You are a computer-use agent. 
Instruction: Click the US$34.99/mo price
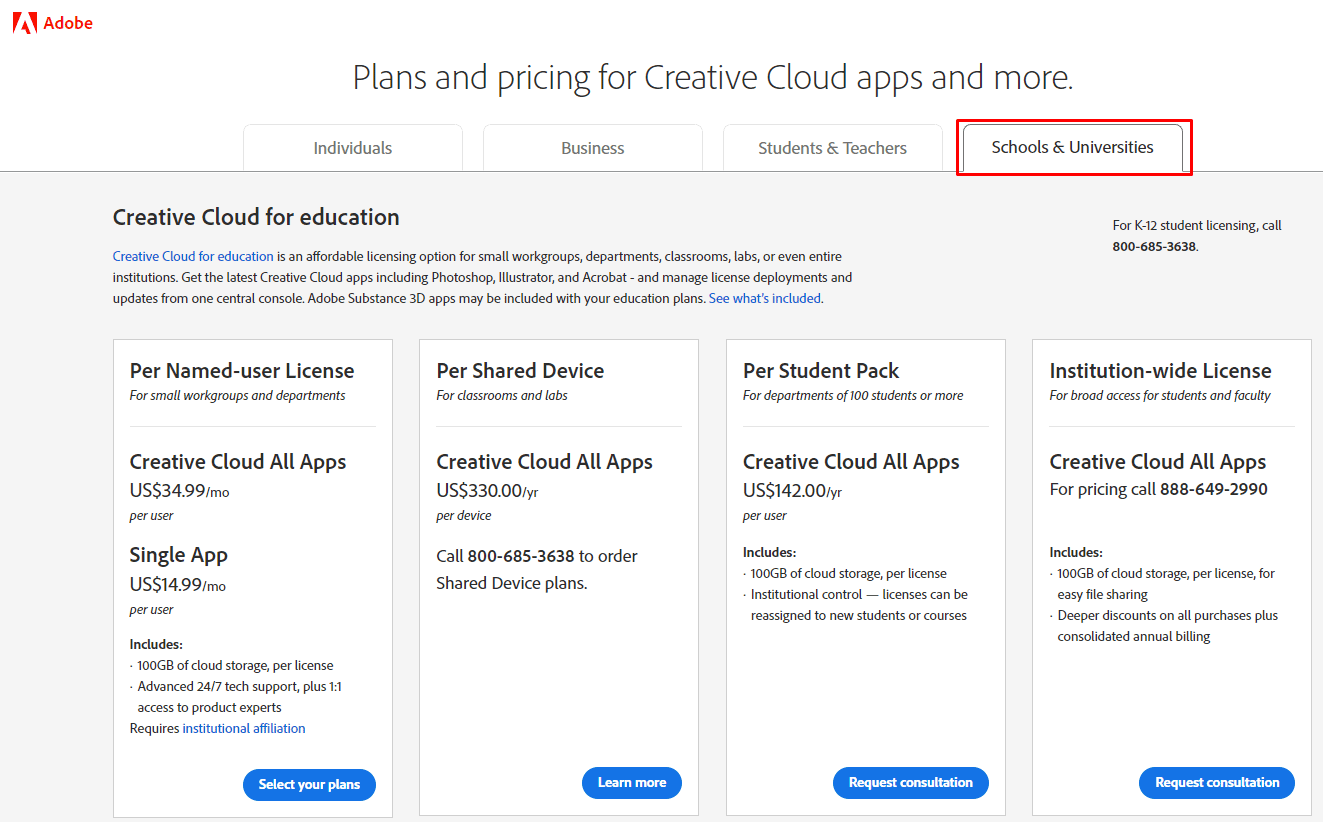pyautogui.click(x=180, y=490)
